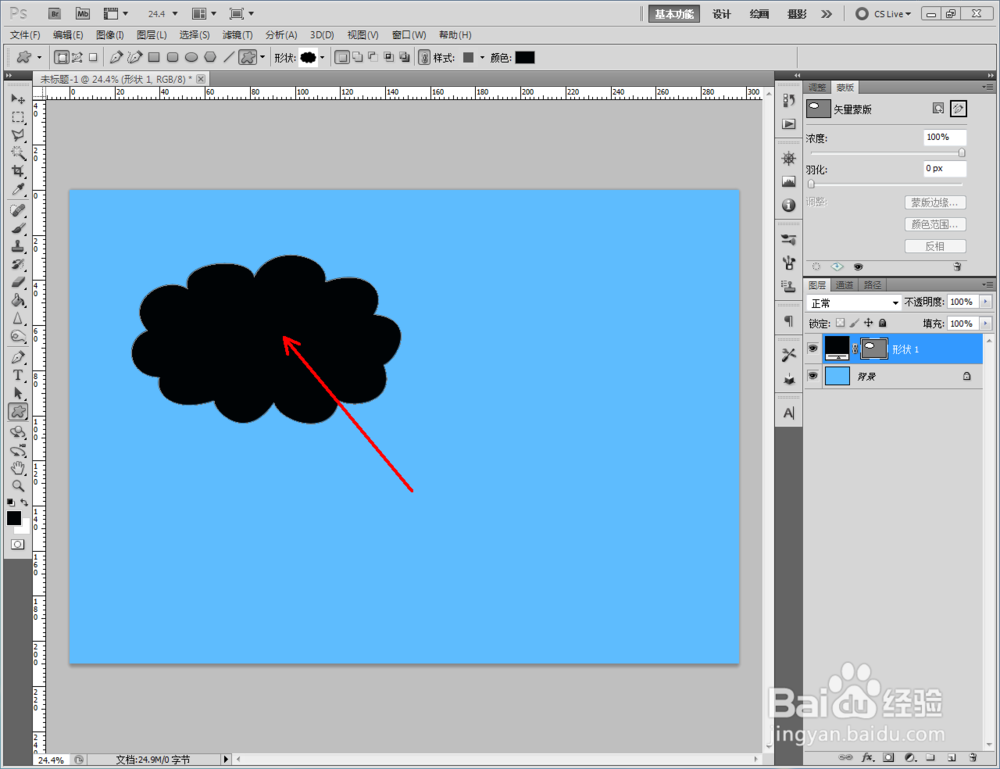Choose Line shape in options bar
Image resolution: width=1000 pixels, height=769 pixels.
pos(228,57)
